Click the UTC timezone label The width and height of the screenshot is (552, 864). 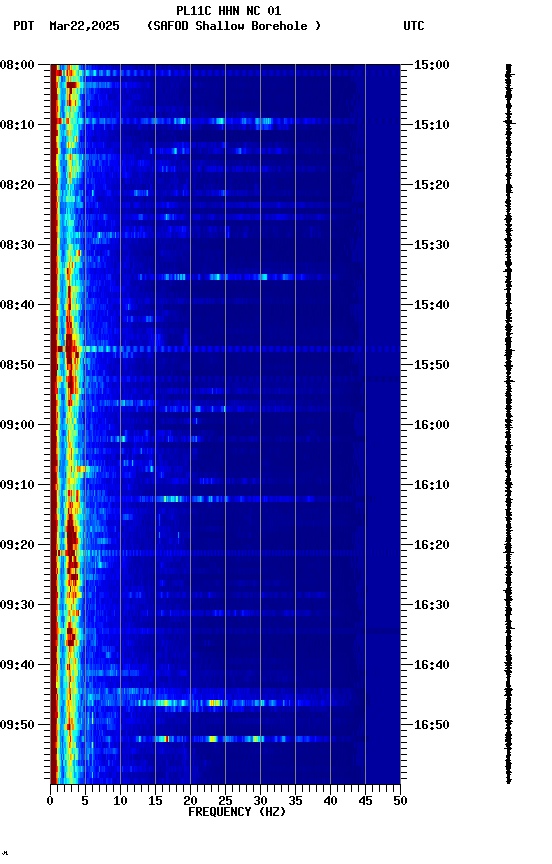point(414,26)
